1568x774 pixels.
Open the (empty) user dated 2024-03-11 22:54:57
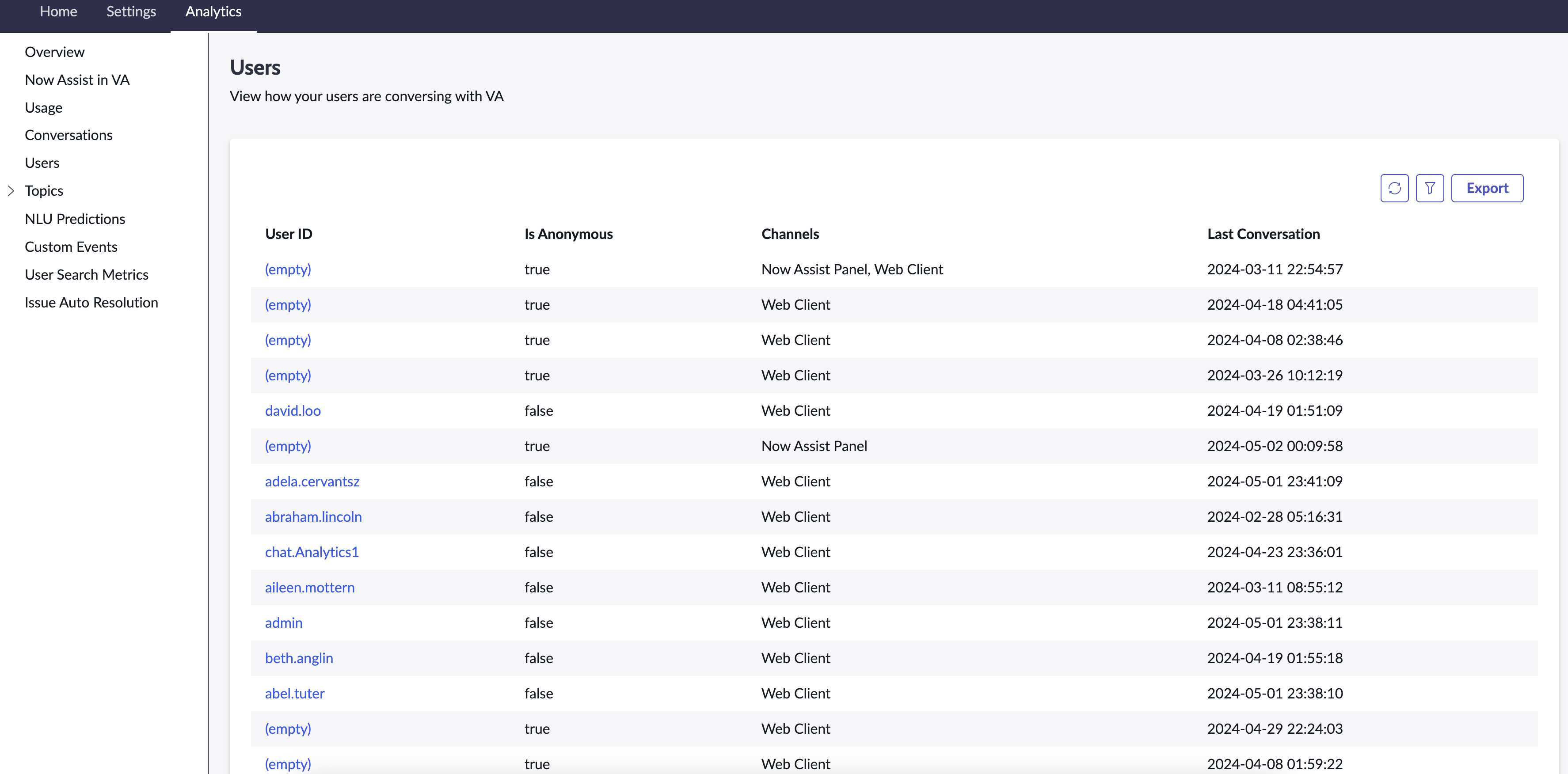tap(288, 269)
